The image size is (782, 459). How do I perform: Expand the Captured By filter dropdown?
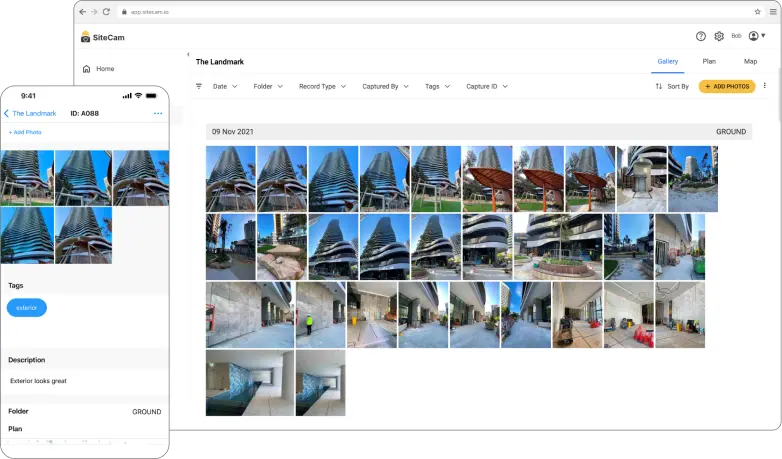tap(385, 86)
